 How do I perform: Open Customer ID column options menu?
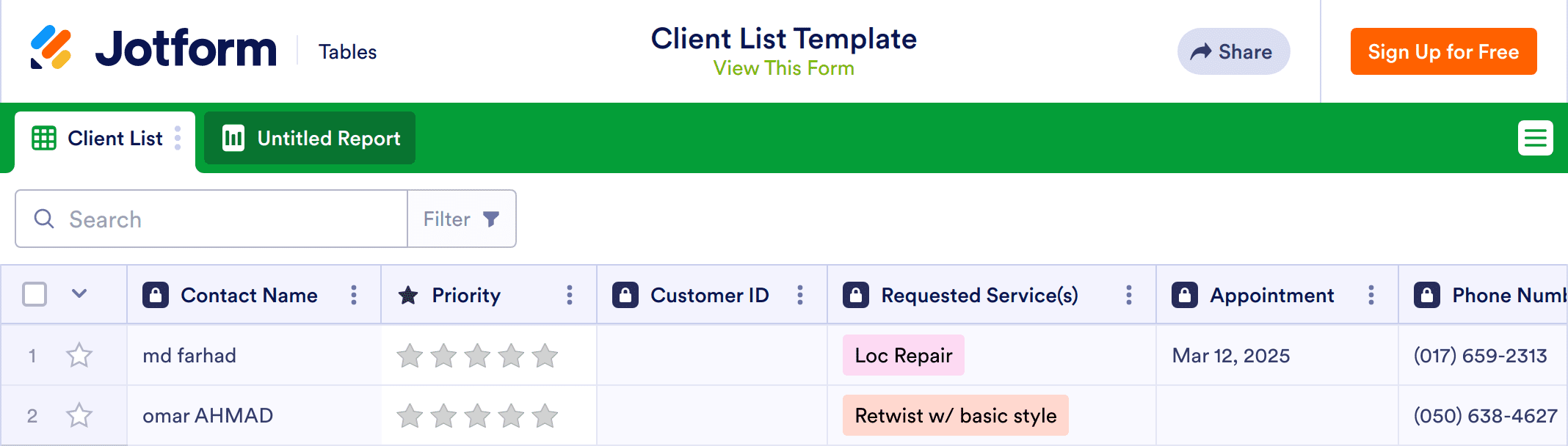800,295
